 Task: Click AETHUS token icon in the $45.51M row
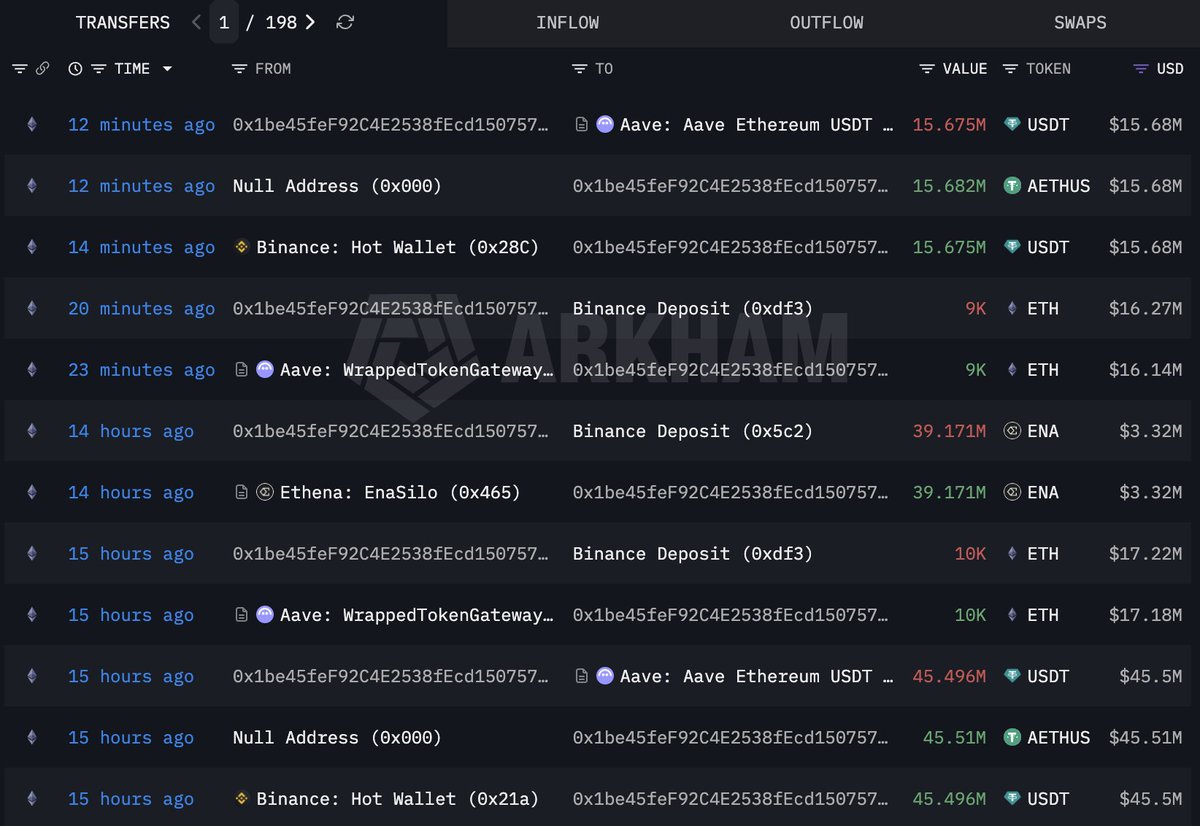click(x=1012, y=738)
